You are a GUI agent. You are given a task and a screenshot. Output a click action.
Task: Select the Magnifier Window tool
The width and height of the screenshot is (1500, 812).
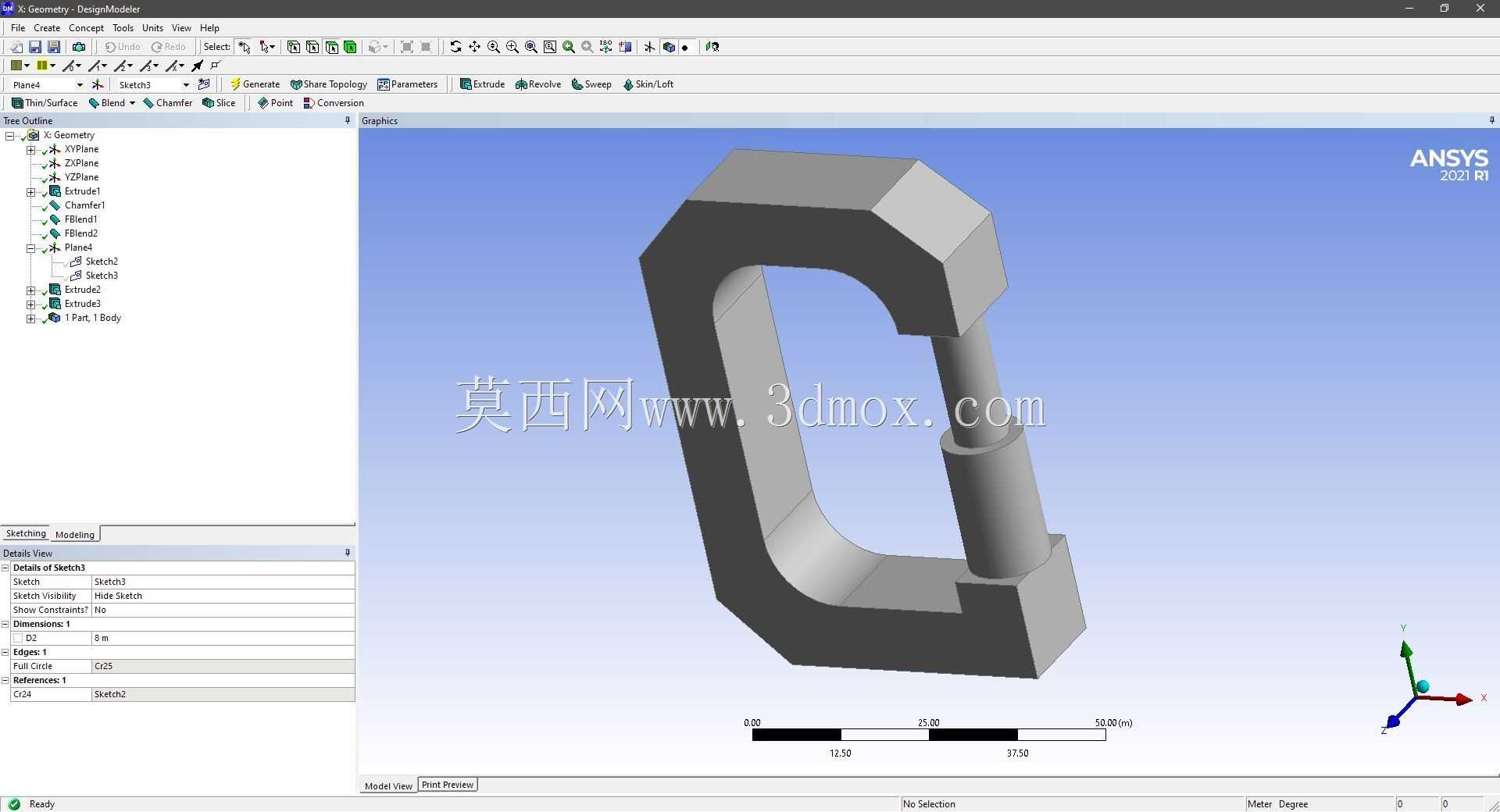pyautogui.click(x=550, y=47)
